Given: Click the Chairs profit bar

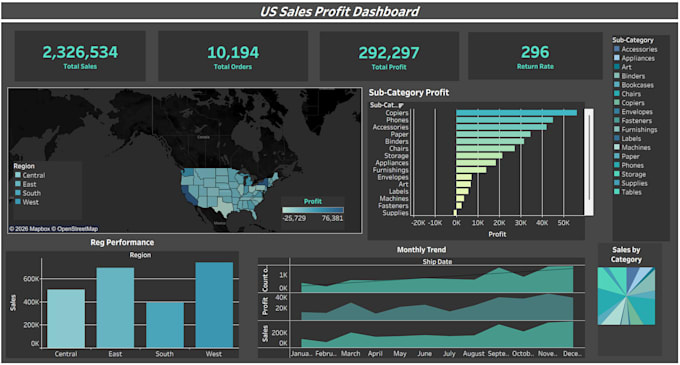Looking at the screenshot, I should point(485,149).
